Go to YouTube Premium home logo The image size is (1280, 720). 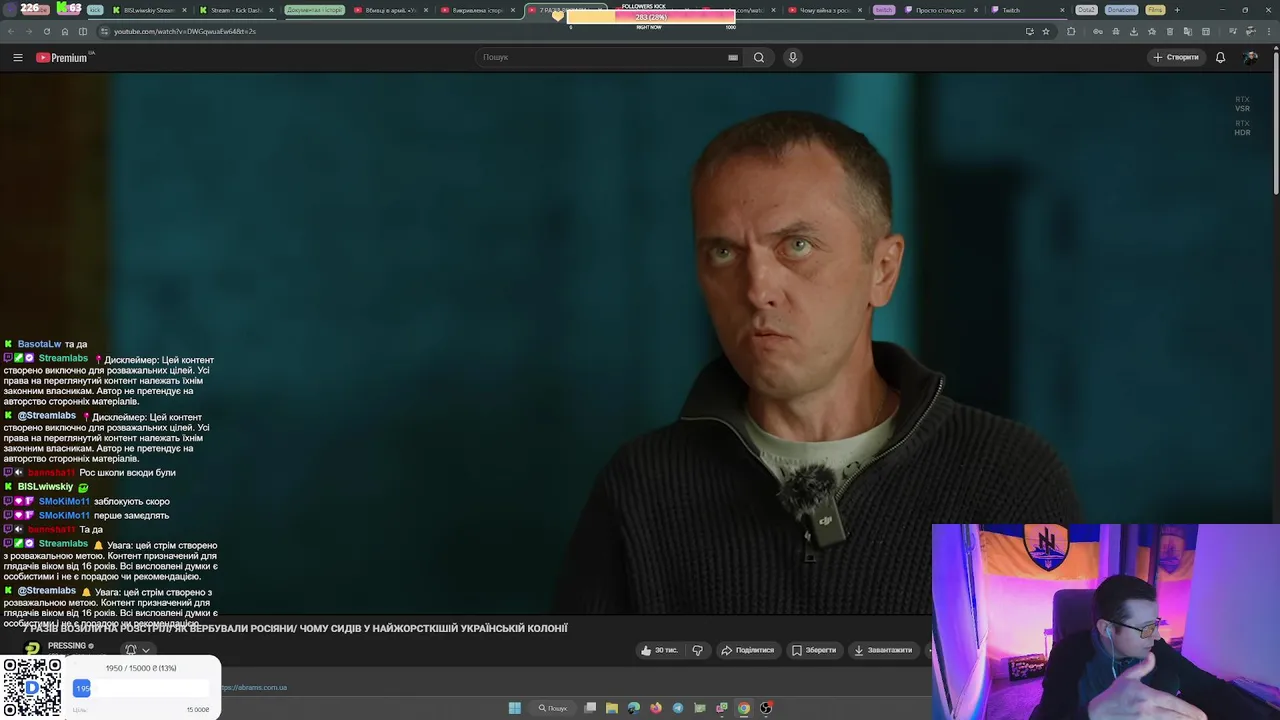click(x=62, y=57)
